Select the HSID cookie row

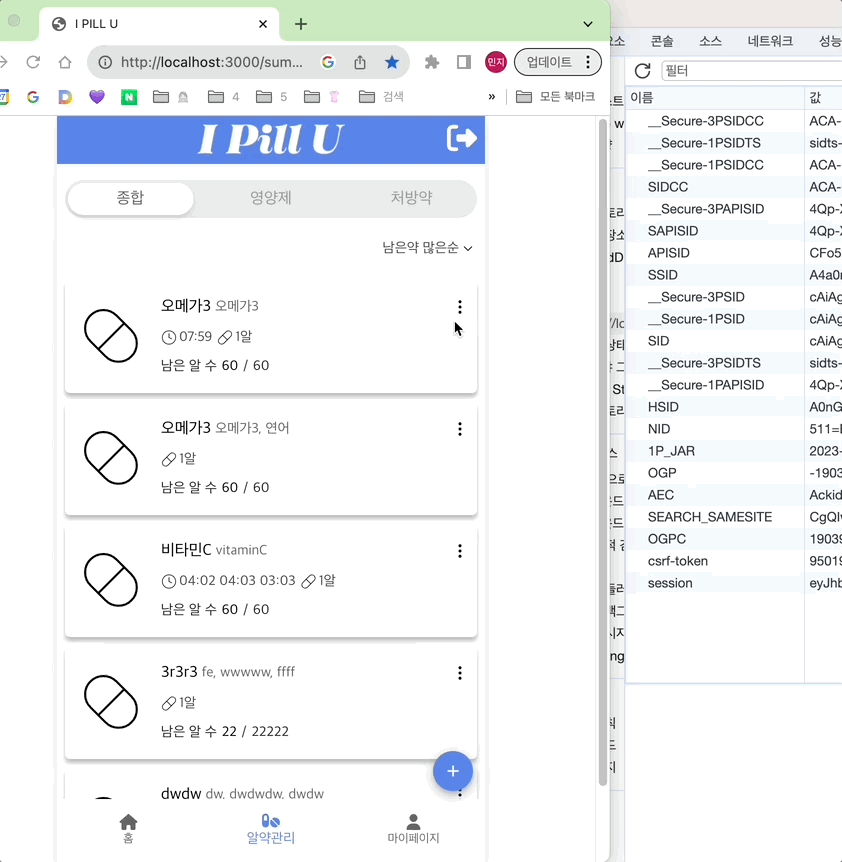click(734, 407)
